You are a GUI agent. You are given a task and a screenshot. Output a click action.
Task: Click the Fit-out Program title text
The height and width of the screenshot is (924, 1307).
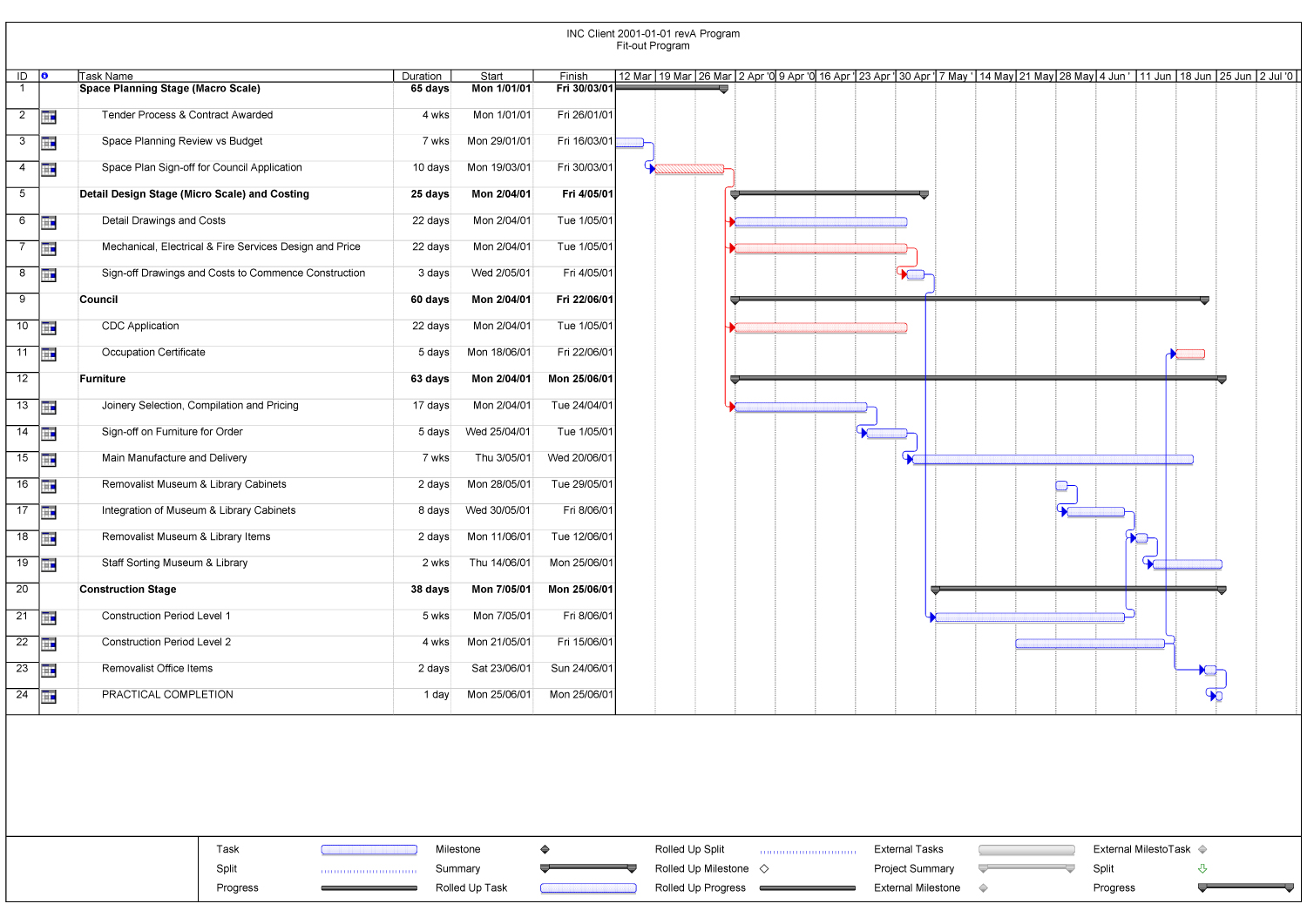(653, 46)
